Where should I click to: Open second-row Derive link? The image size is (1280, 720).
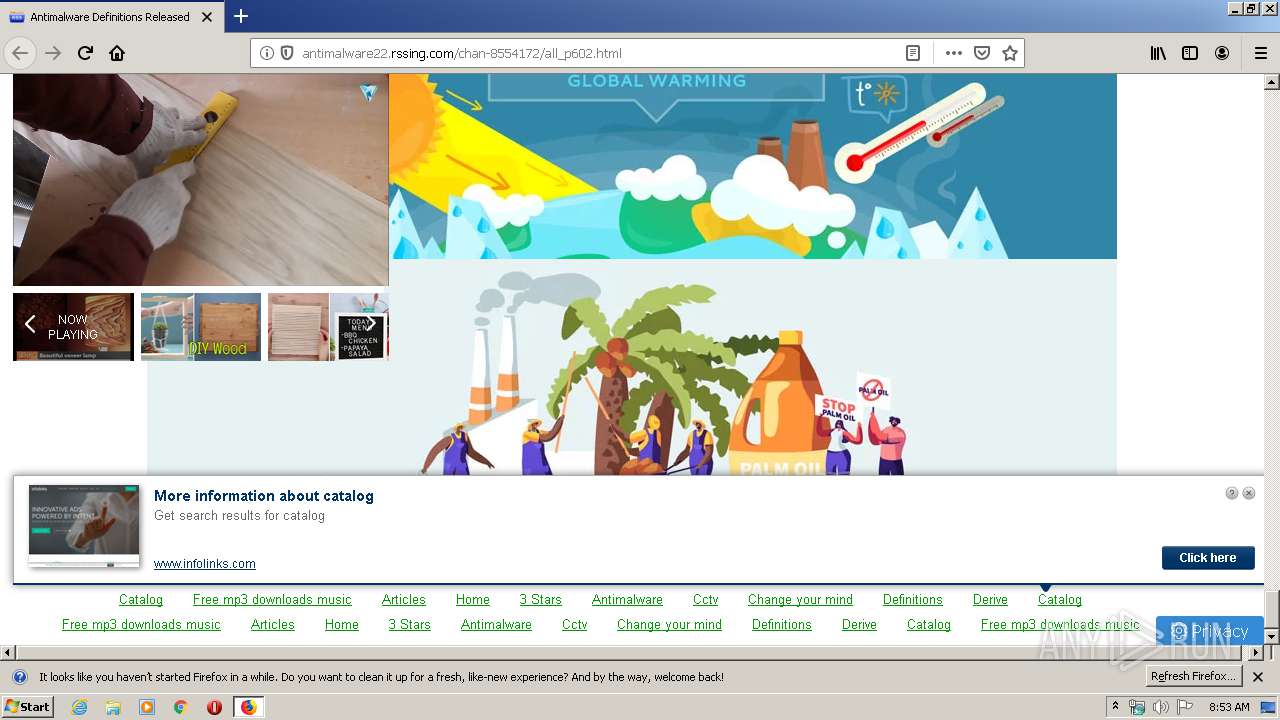[859, 625]
